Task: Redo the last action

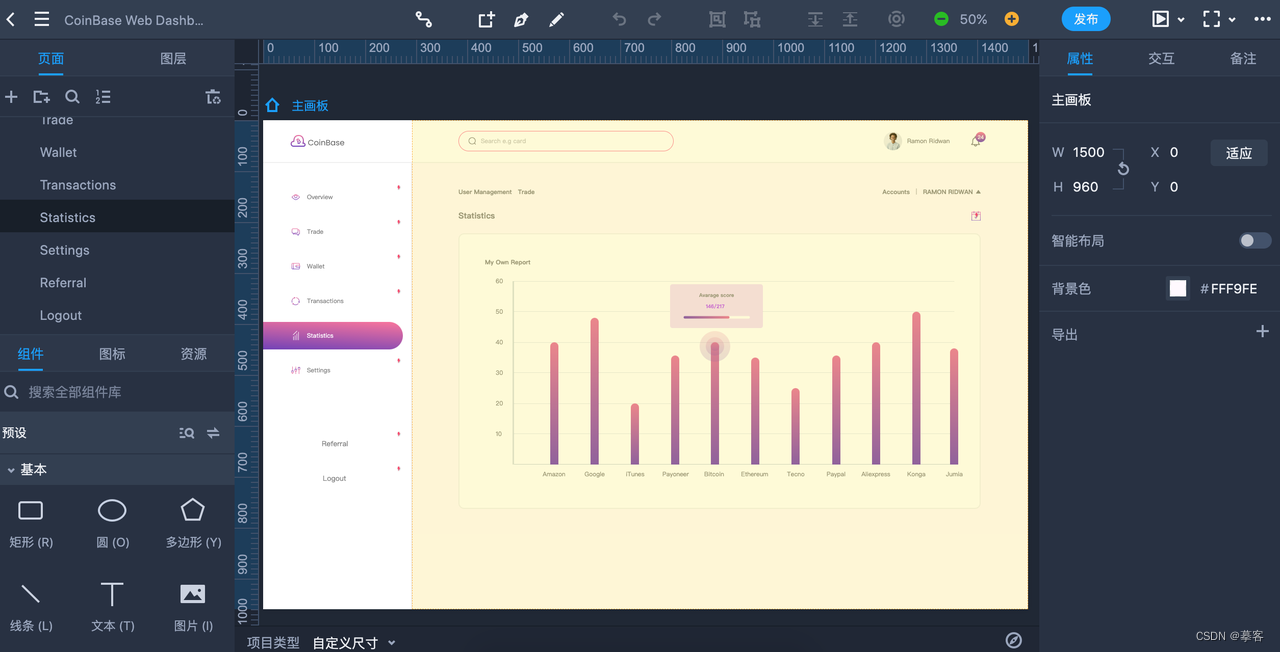Action: [x=654, y=19]
